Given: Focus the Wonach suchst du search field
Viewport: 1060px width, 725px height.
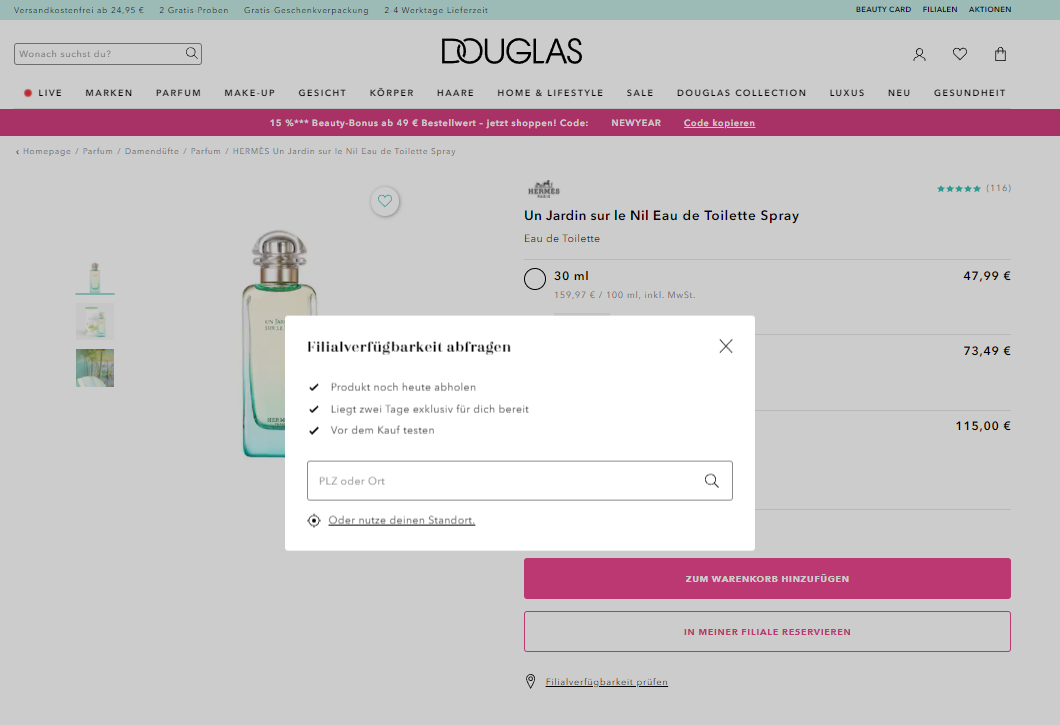Looking at the screenshot, I should [x=108, y=54].
